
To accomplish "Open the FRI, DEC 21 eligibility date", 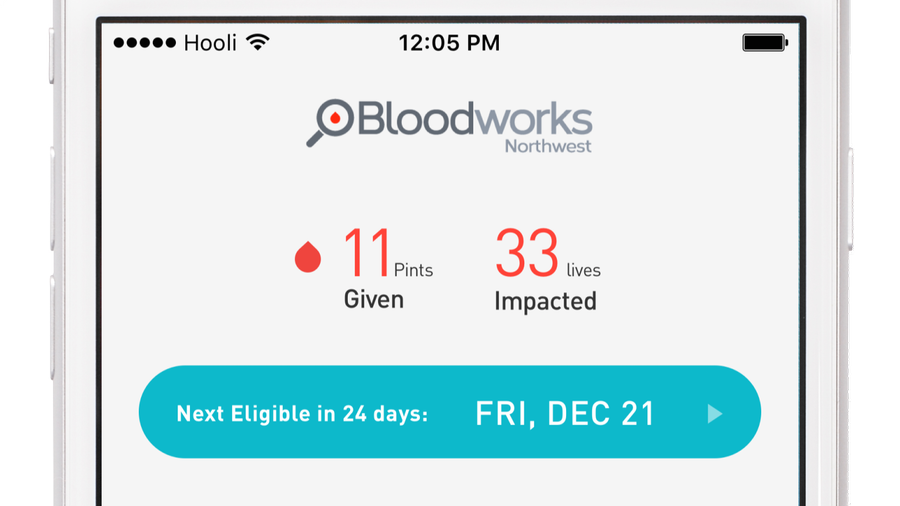I will coord(565,413).
